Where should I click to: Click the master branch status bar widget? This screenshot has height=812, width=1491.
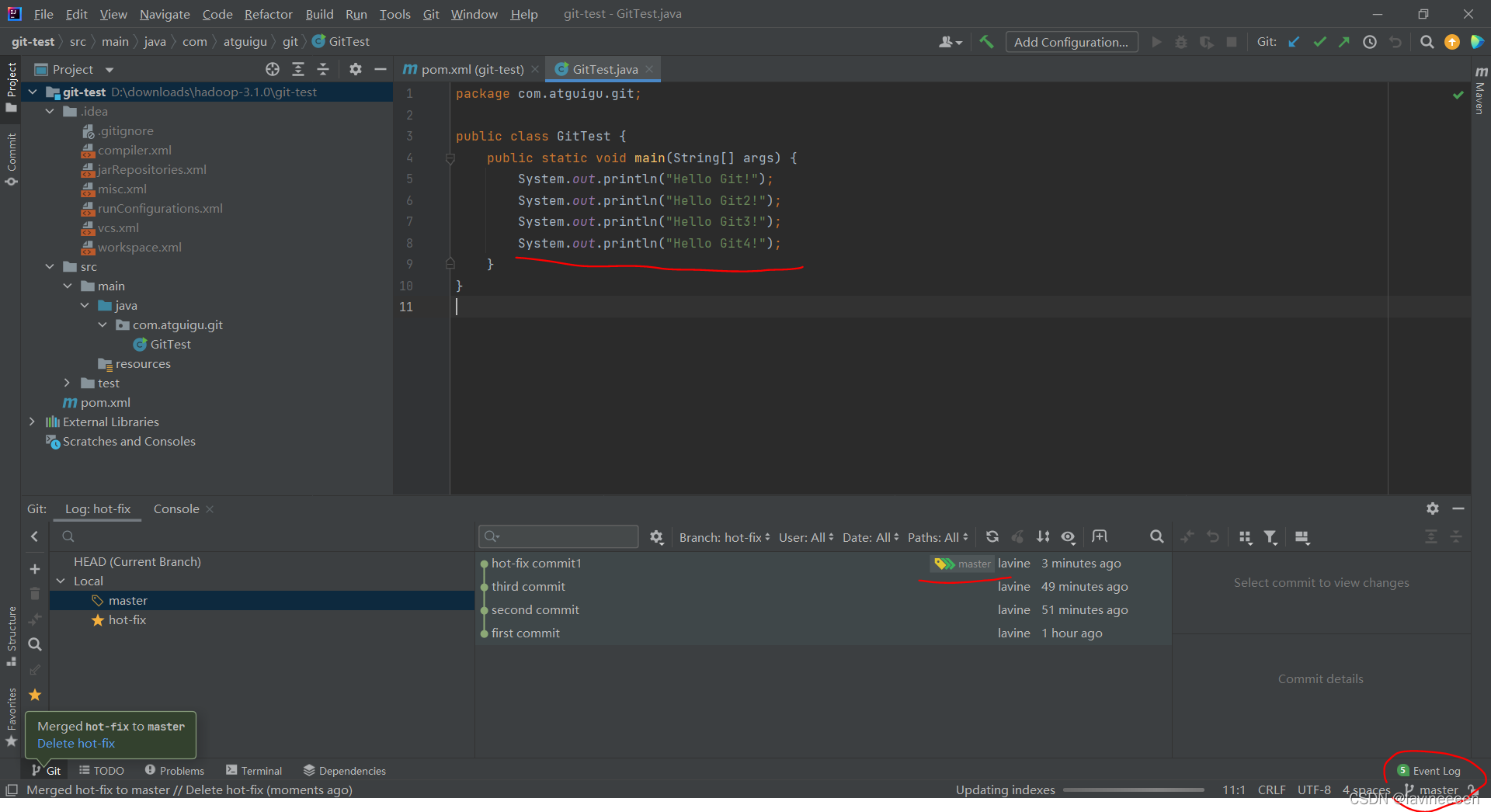point(1432,790)
